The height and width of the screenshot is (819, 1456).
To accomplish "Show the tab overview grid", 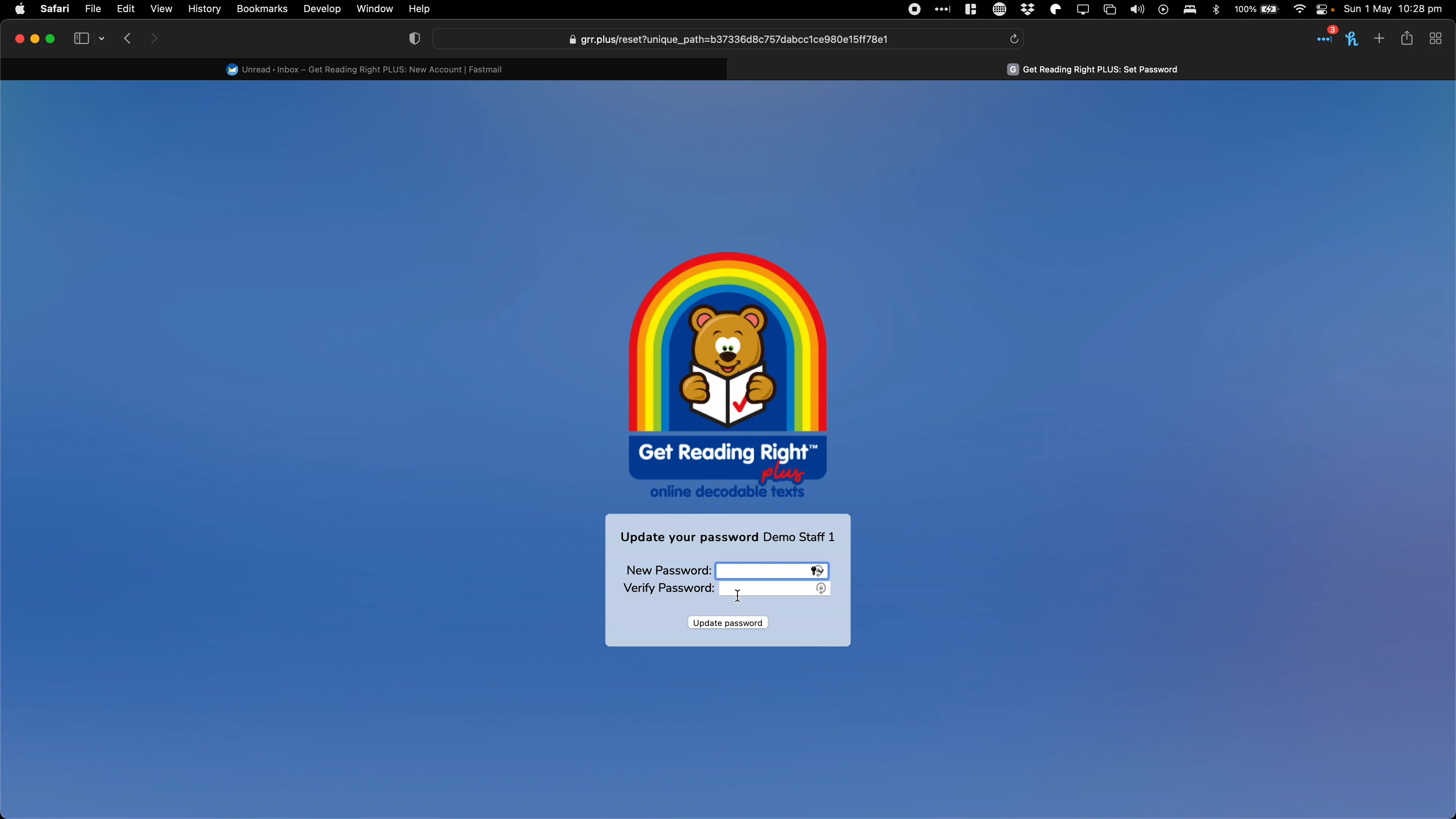I will coord(1435,38).
